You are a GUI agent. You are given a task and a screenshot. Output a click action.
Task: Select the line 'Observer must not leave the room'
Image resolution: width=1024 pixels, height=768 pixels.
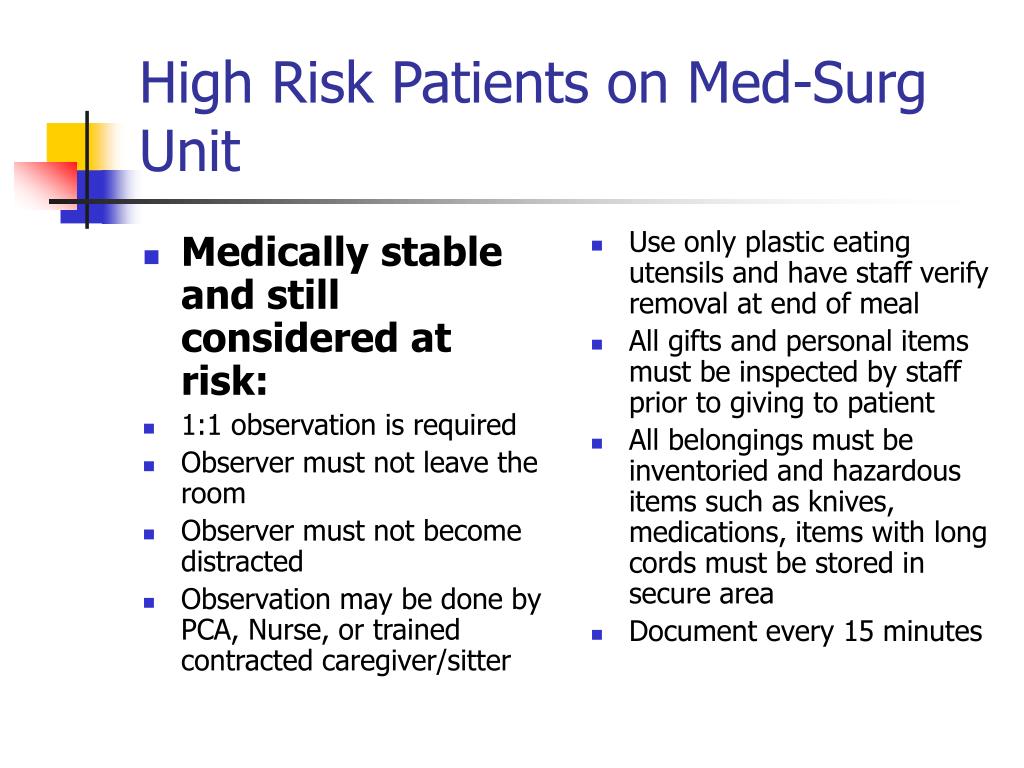[359, 478]
